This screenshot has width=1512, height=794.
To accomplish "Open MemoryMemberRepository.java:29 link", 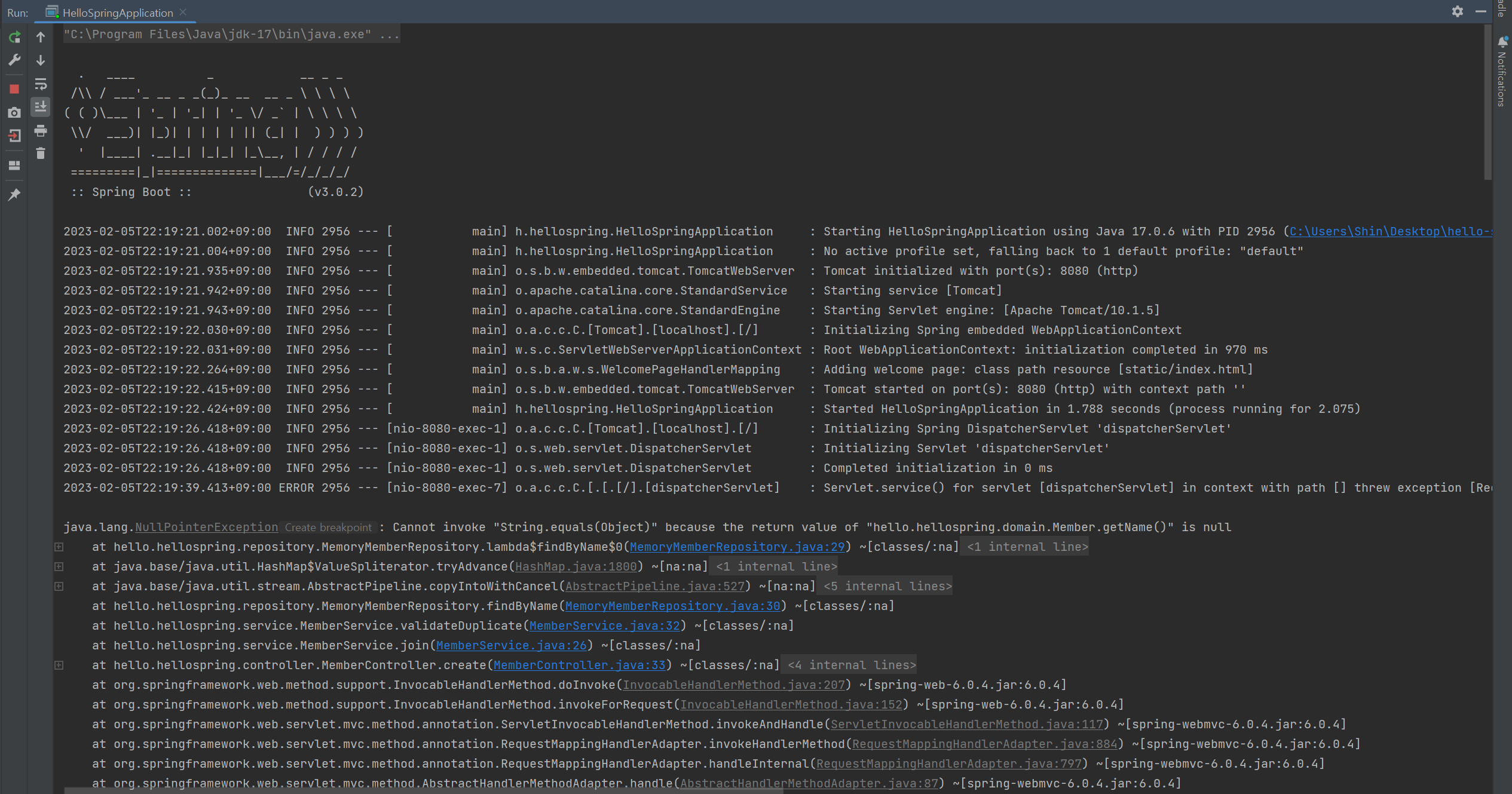I will point(737,547).
